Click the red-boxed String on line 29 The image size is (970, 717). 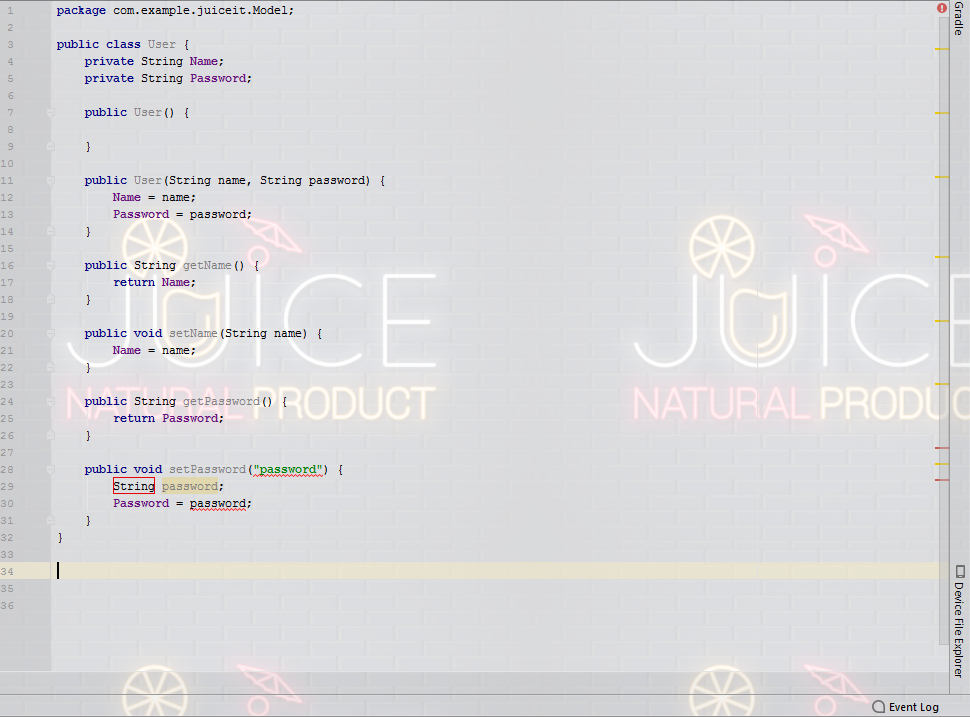click(134, 486)
